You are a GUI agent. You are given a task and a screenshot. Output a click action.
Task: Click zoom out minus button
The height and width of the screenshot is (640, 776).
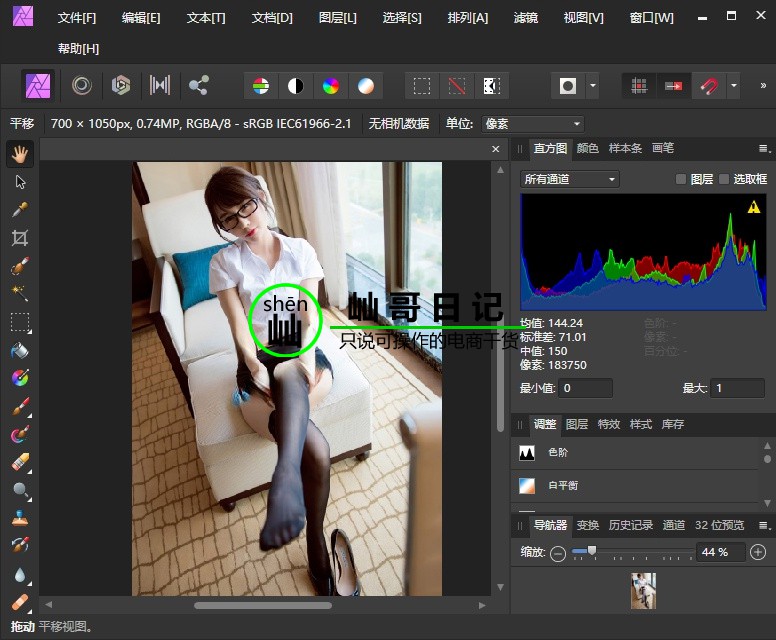point(558,553)
